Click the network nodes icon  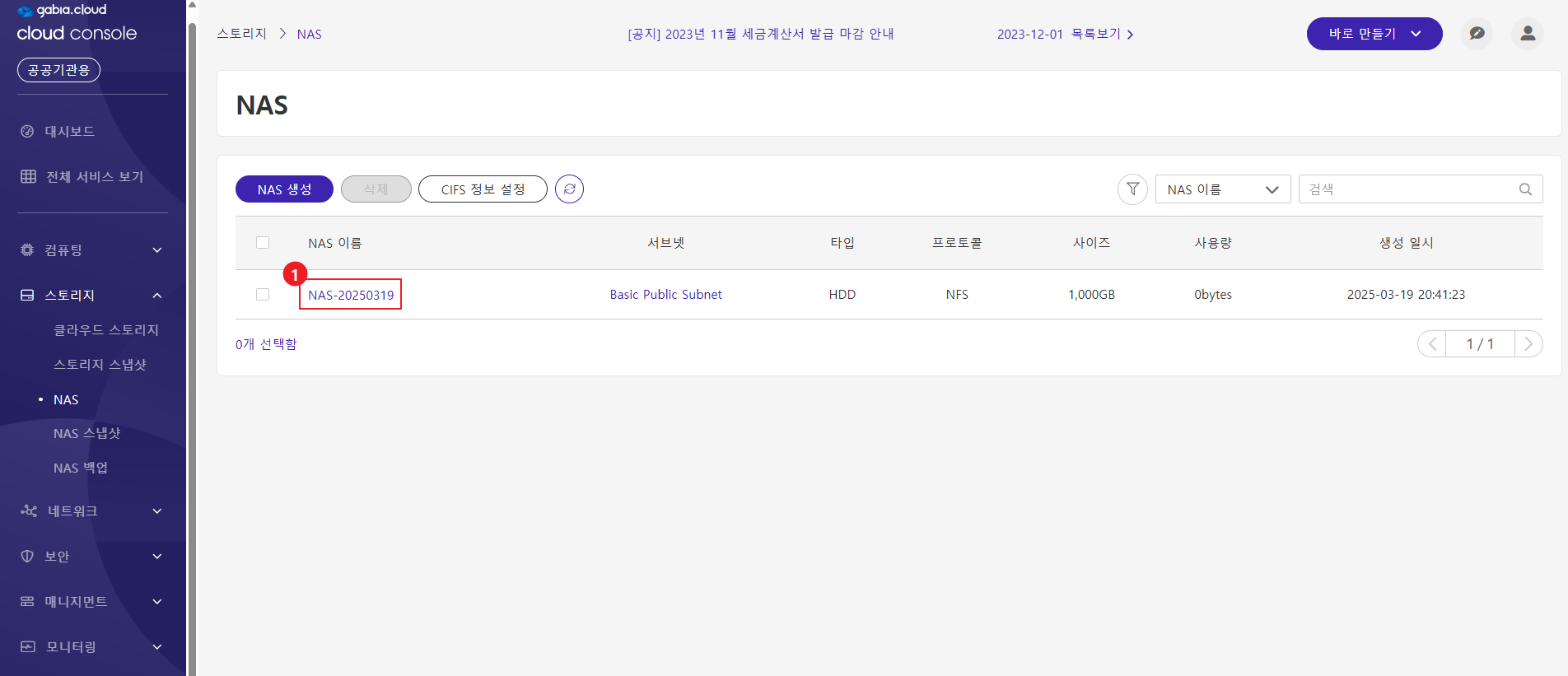(29, 510)
